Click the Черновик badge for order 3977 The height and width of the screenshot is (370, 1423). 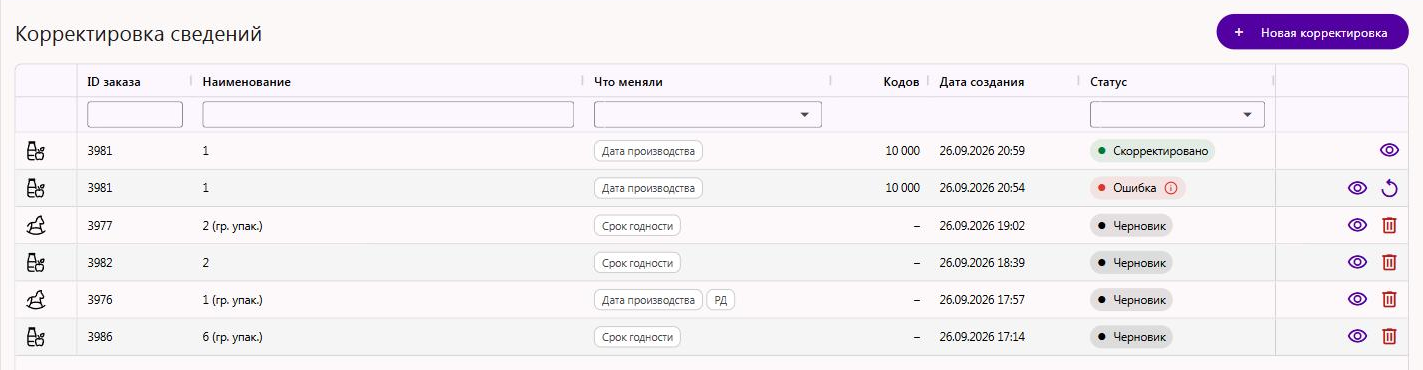[x=1131, y=225]
